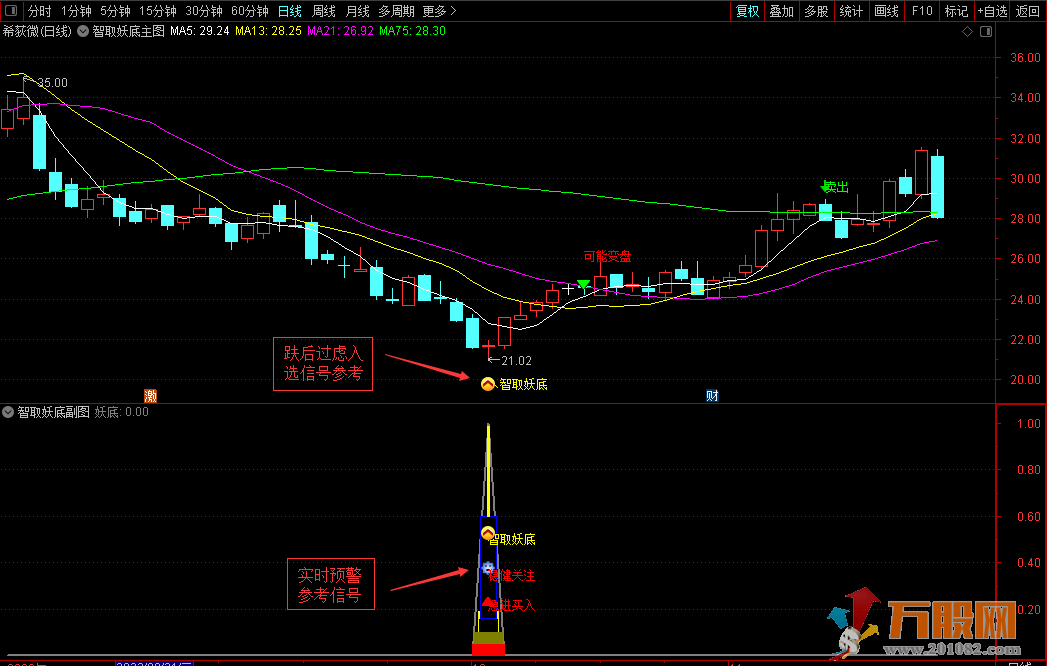Open F10 company info
The height and width of the screenshot is (666, 1047).
pyautogui.click(x=921, y=11)
